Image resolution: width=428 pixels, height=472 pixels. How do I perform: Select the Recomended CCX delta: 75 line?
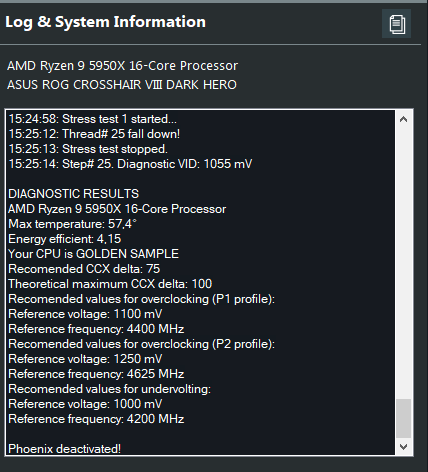point(84,269)
